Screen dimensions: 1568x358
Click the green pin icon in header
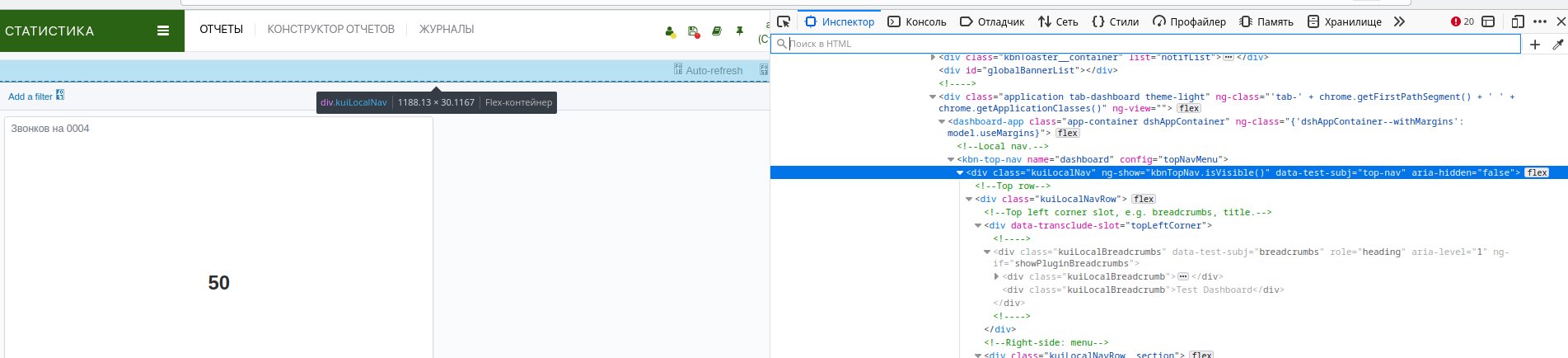point(739,31)
